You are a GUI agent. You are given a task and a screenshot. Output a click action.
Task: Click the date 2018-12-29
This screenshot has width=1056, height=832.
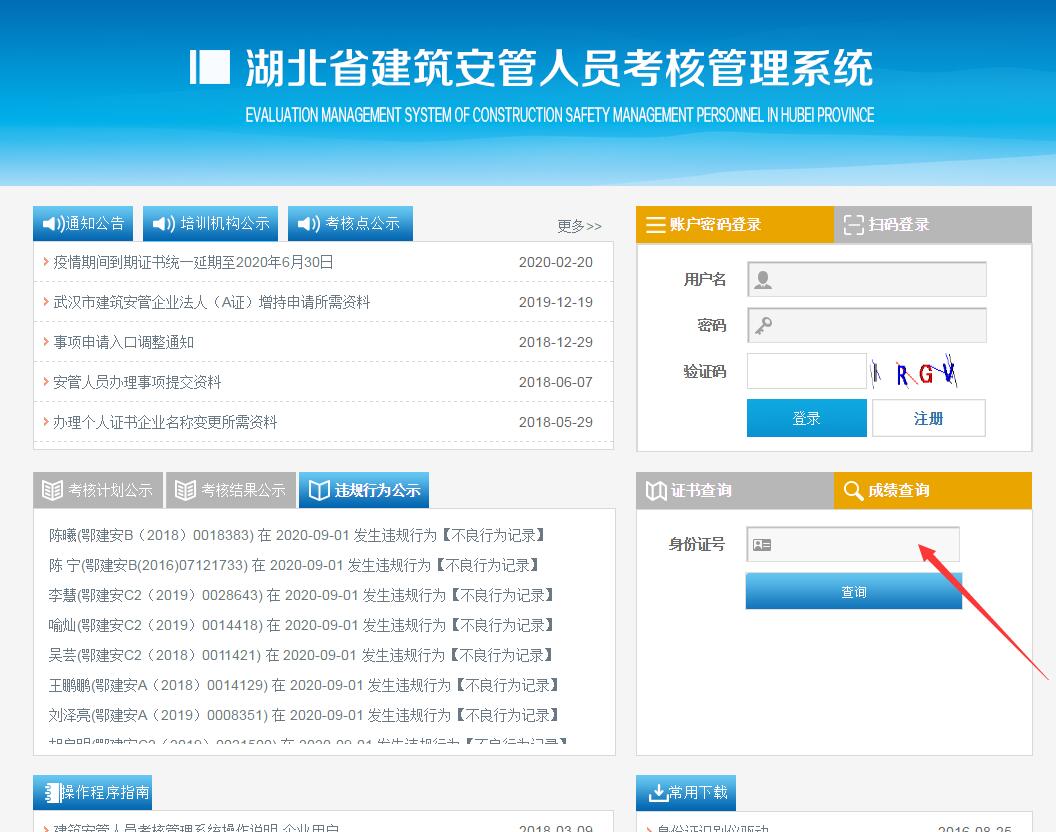[556, 342]
